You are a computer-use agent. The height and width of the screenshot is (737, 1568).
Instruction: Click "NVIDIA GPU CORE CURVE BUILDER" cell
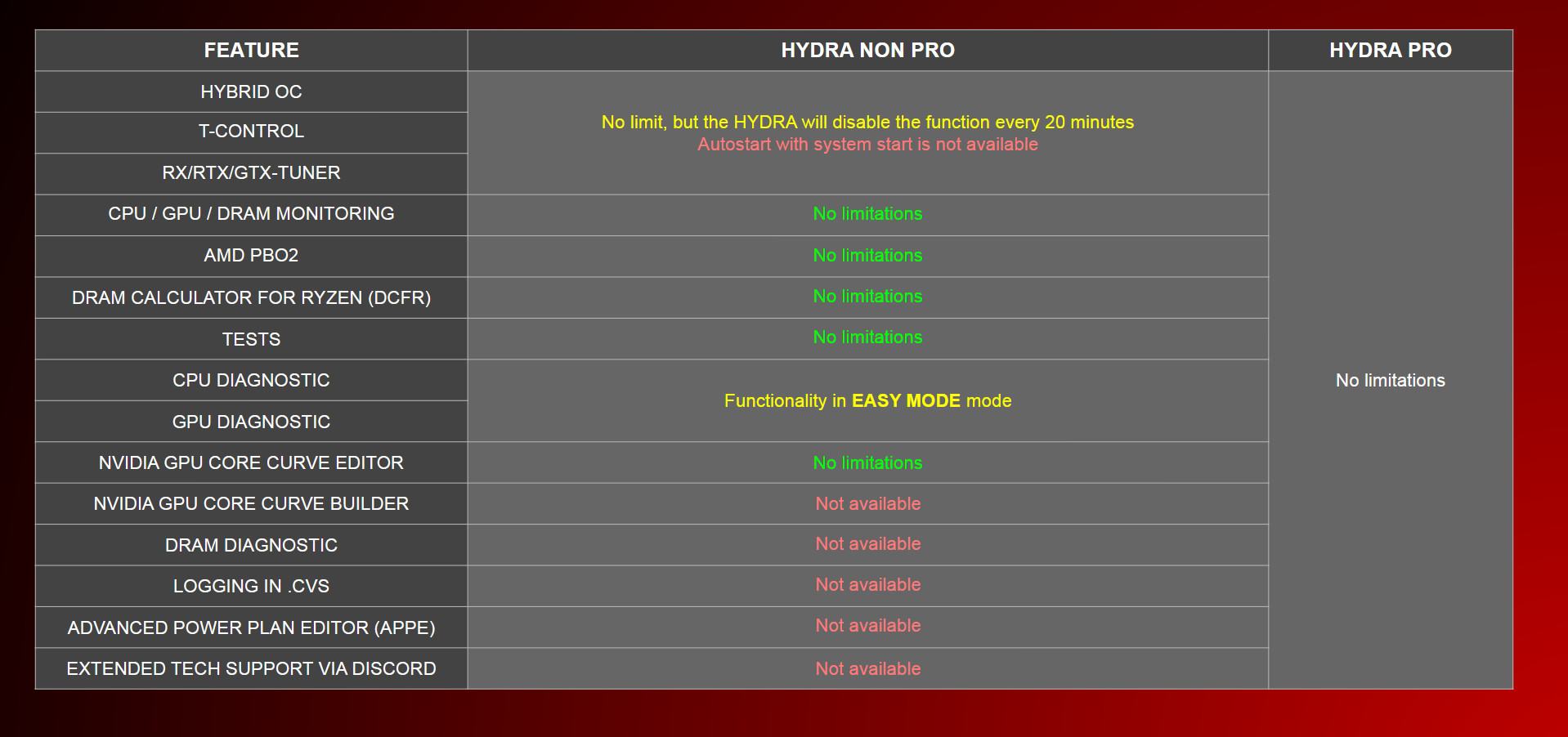(251, 503)
